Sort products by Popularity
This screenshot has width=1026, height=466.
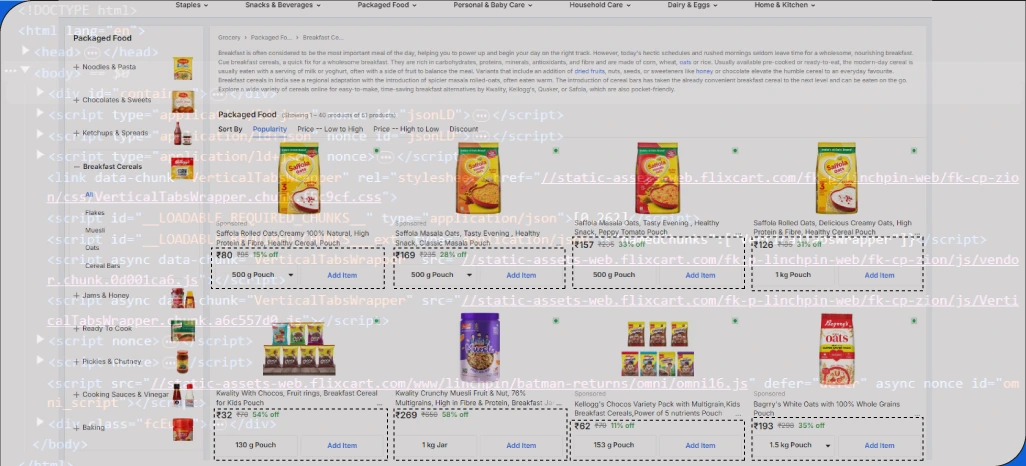(270, 129)
